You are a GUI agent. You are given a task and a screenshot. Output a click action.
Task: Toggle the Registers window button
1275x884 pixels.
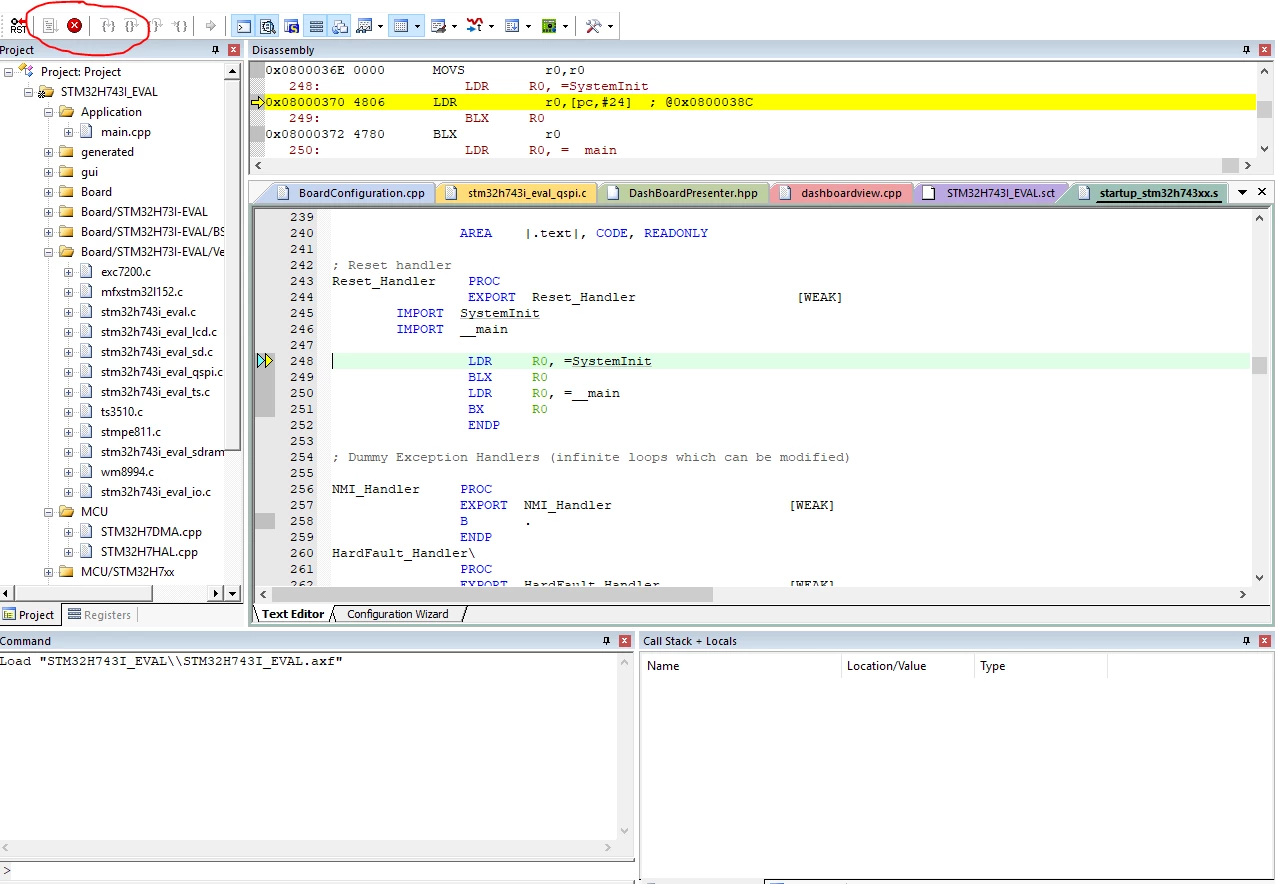tap(315, 26)
